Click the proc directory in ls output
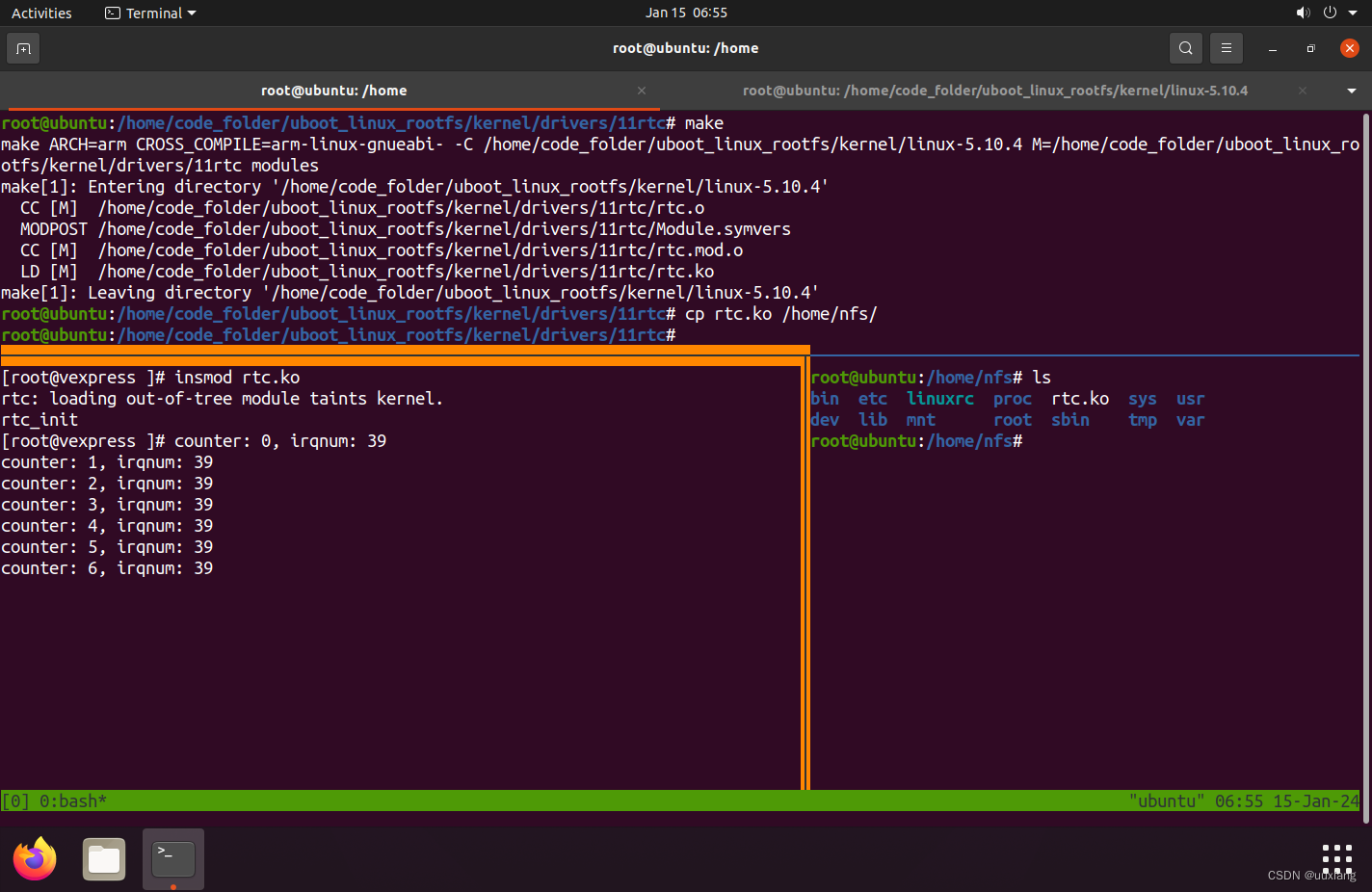The width and height of the screenshot is (1372, 892). 1013,399
